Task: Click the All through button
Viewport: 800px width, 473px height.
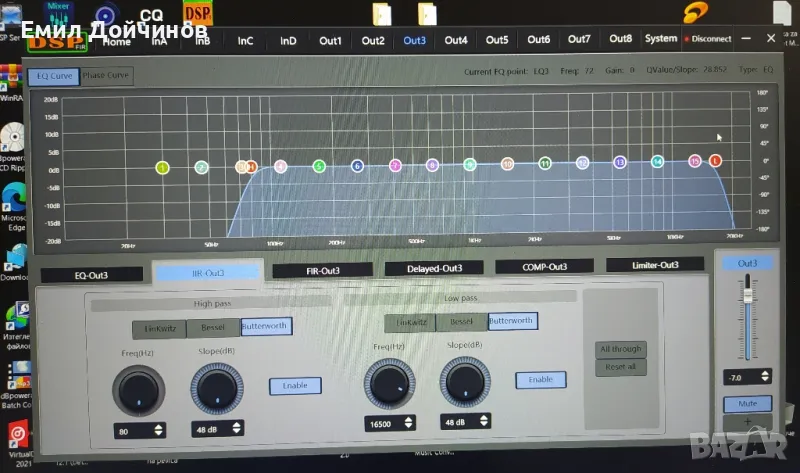Action: [x=620, y=349]
